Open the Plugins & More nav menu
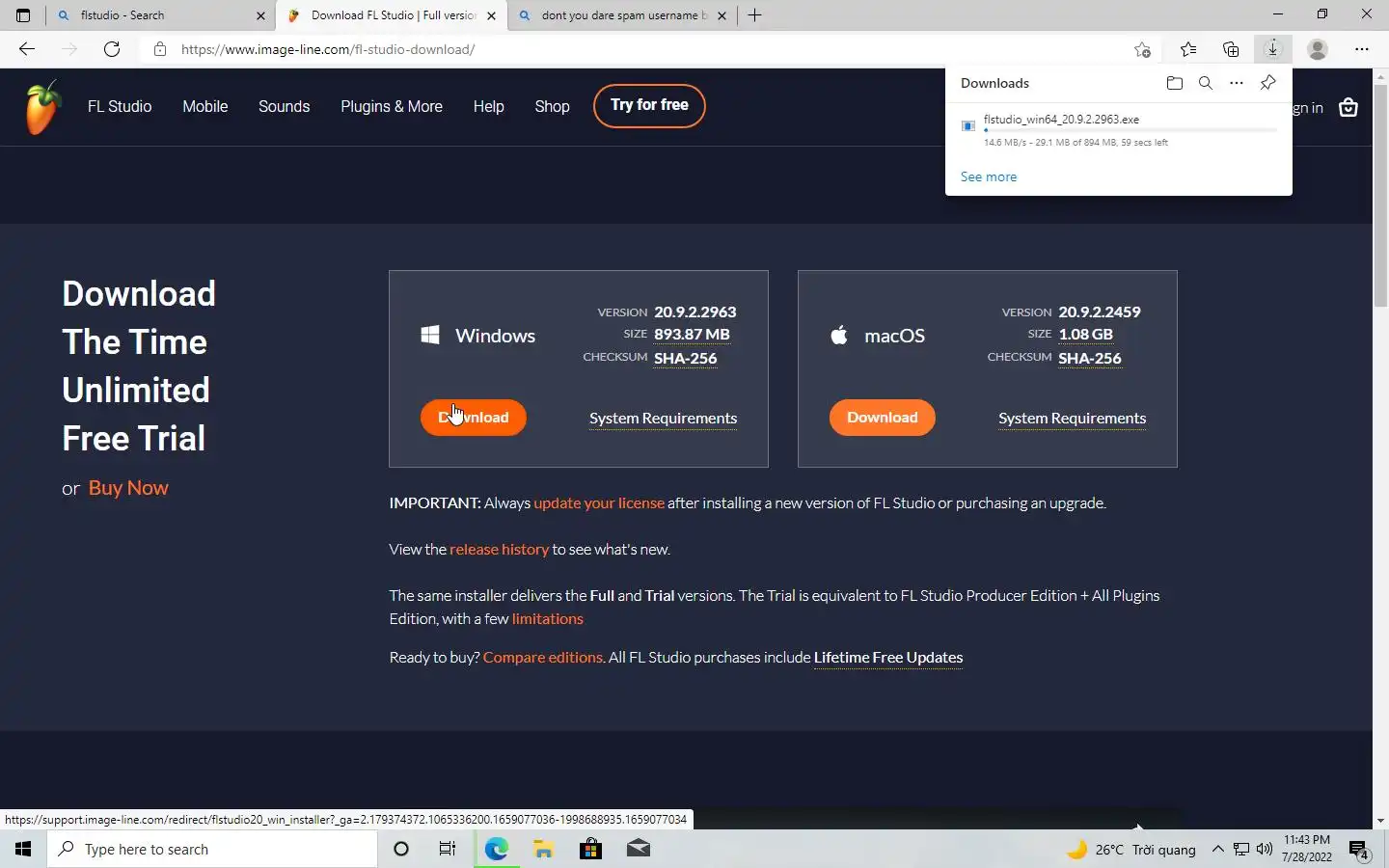 pos(392,106)
